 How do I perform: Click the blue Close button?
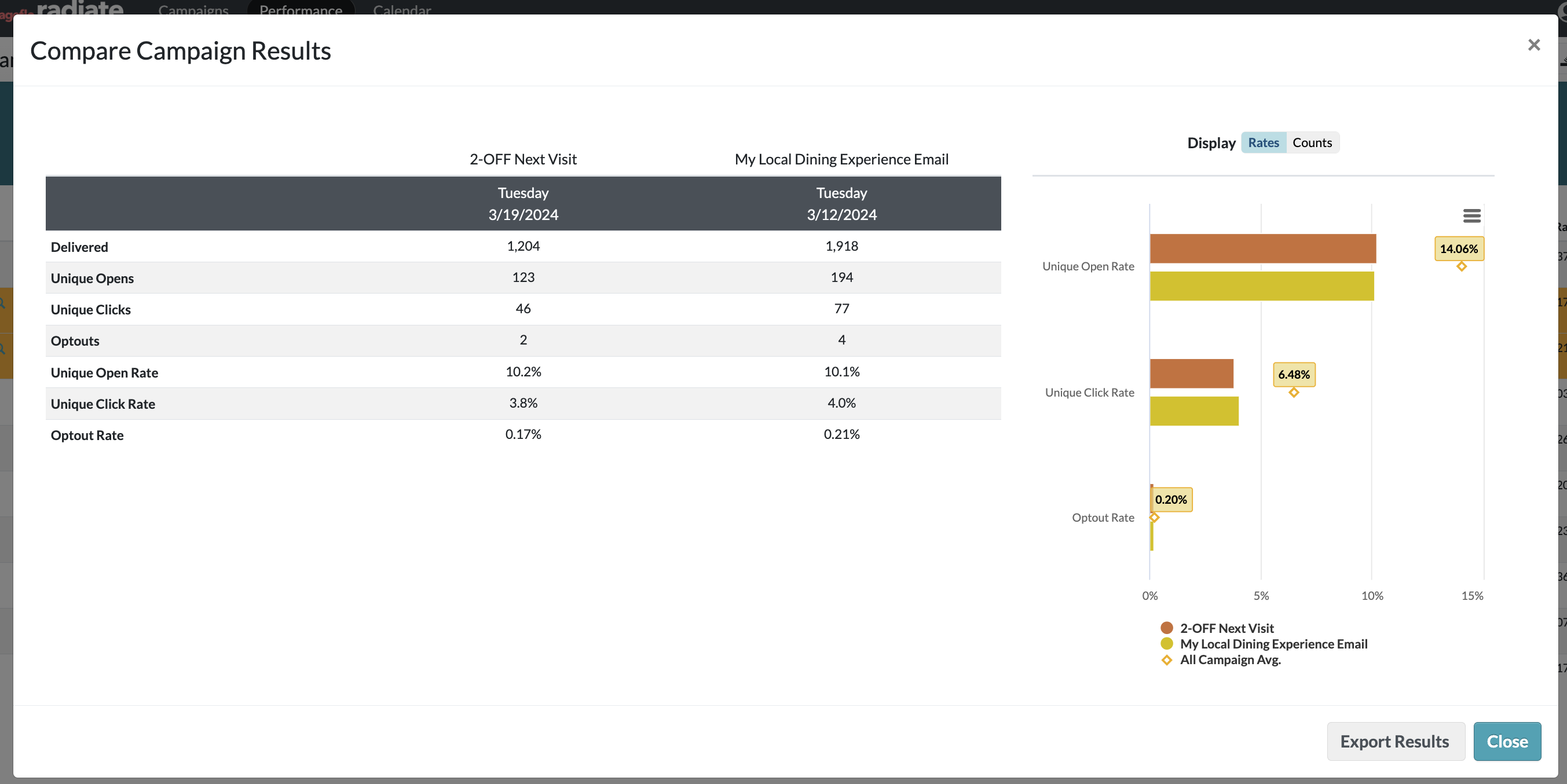1507,741
